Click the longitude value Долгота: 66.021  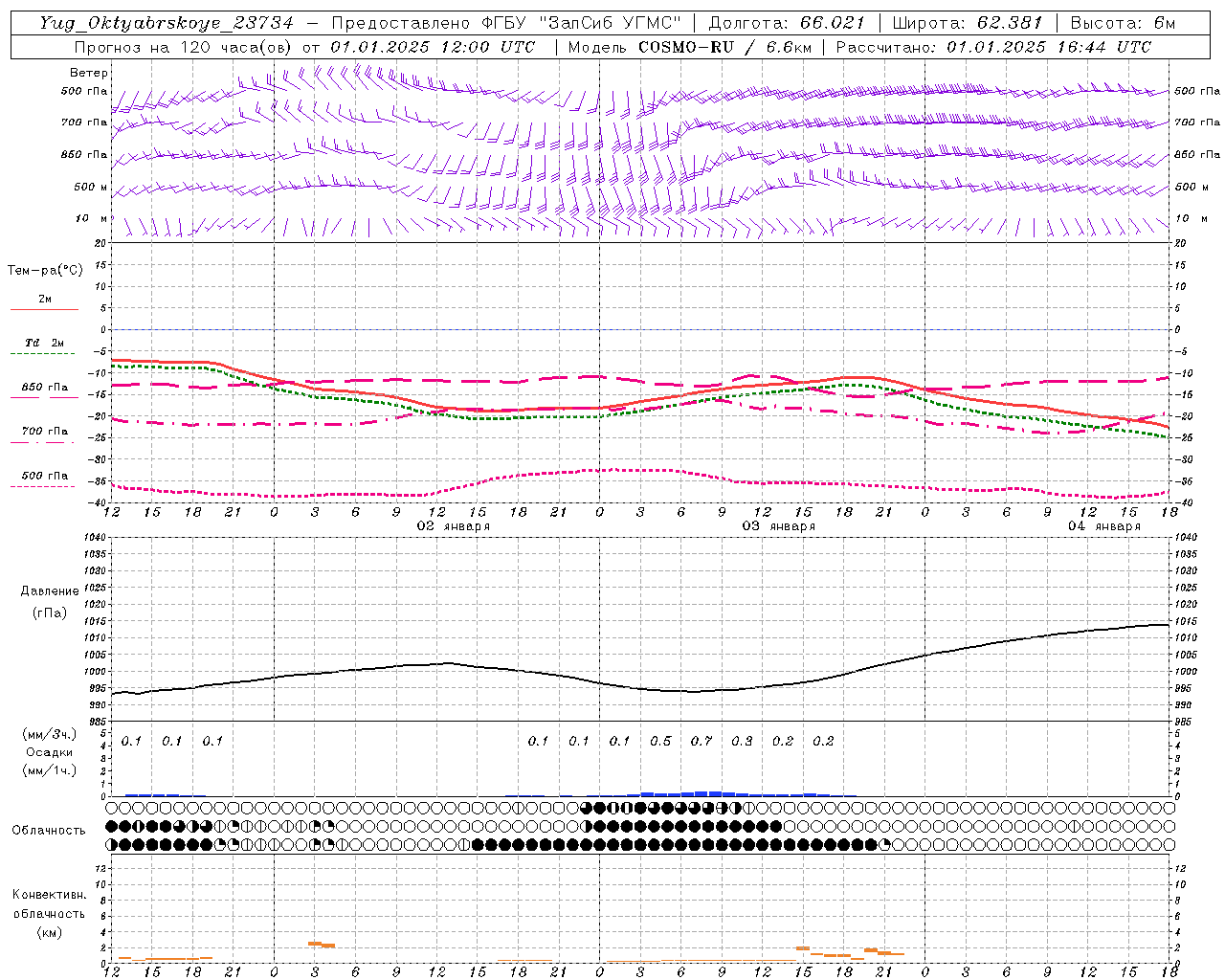coord(787,23)
